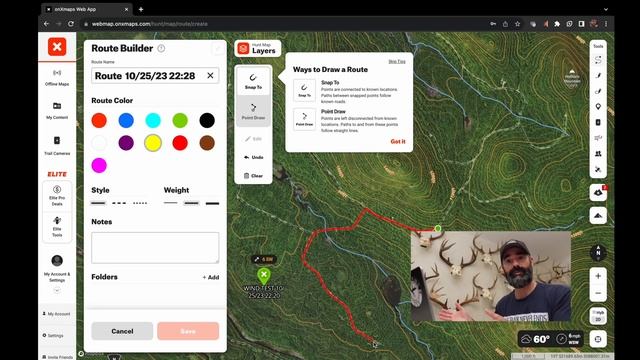
Task: Click the Point Draw icon in tooltip
Action: pyautogui.click(x=304, y=119)
